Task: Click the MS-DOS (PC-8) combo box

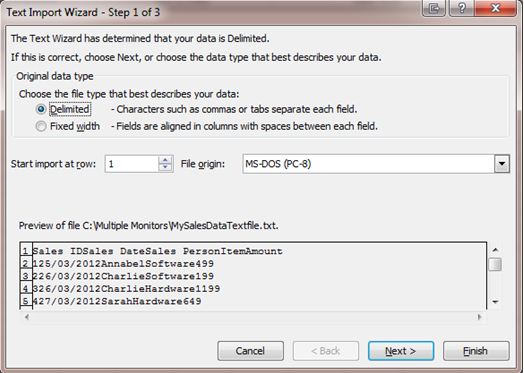Action: pos(376,164)
